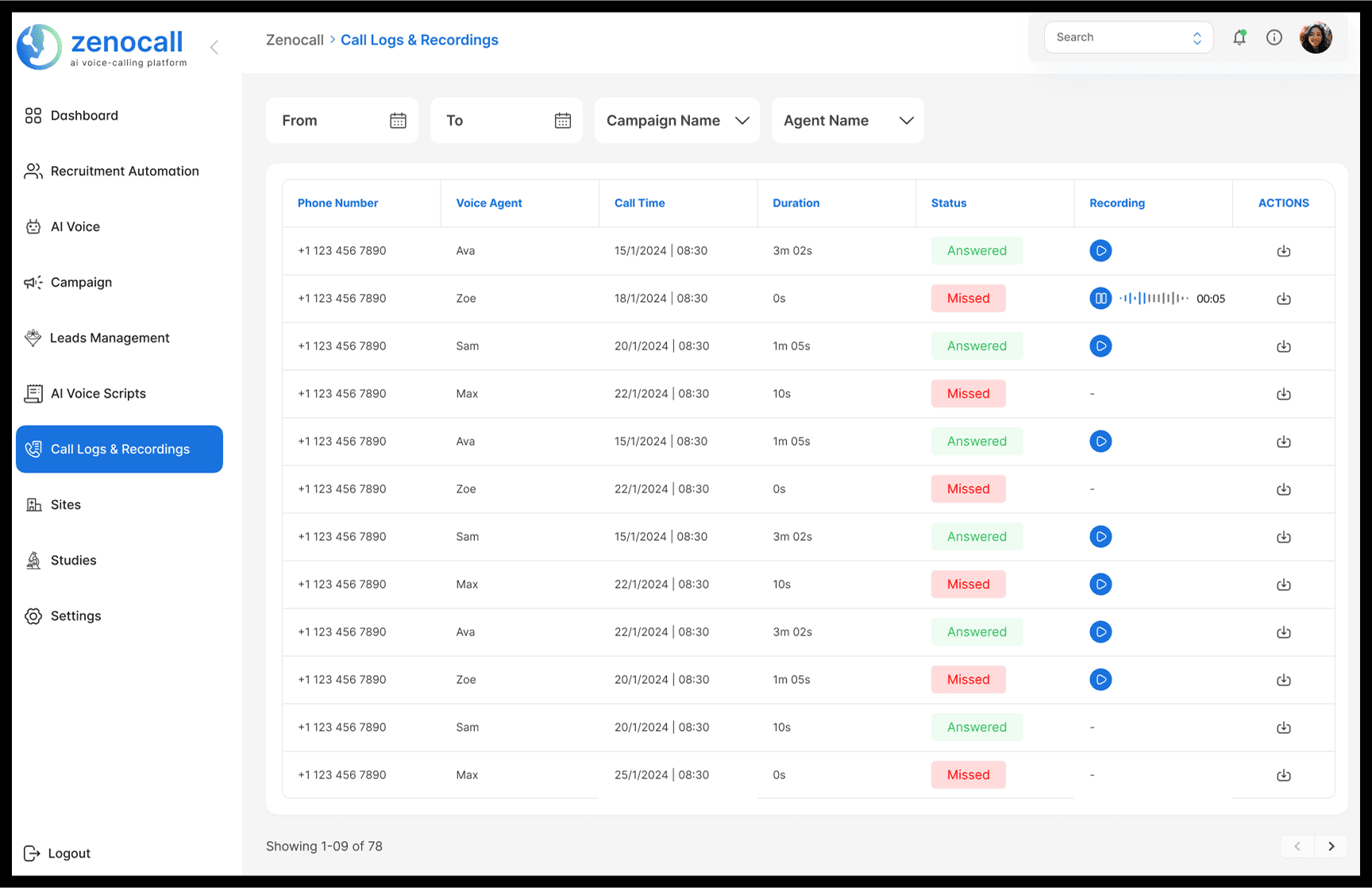Click the notification bell icon
The width and height of the screenshot is (1372, 888).
point(1239,37)
